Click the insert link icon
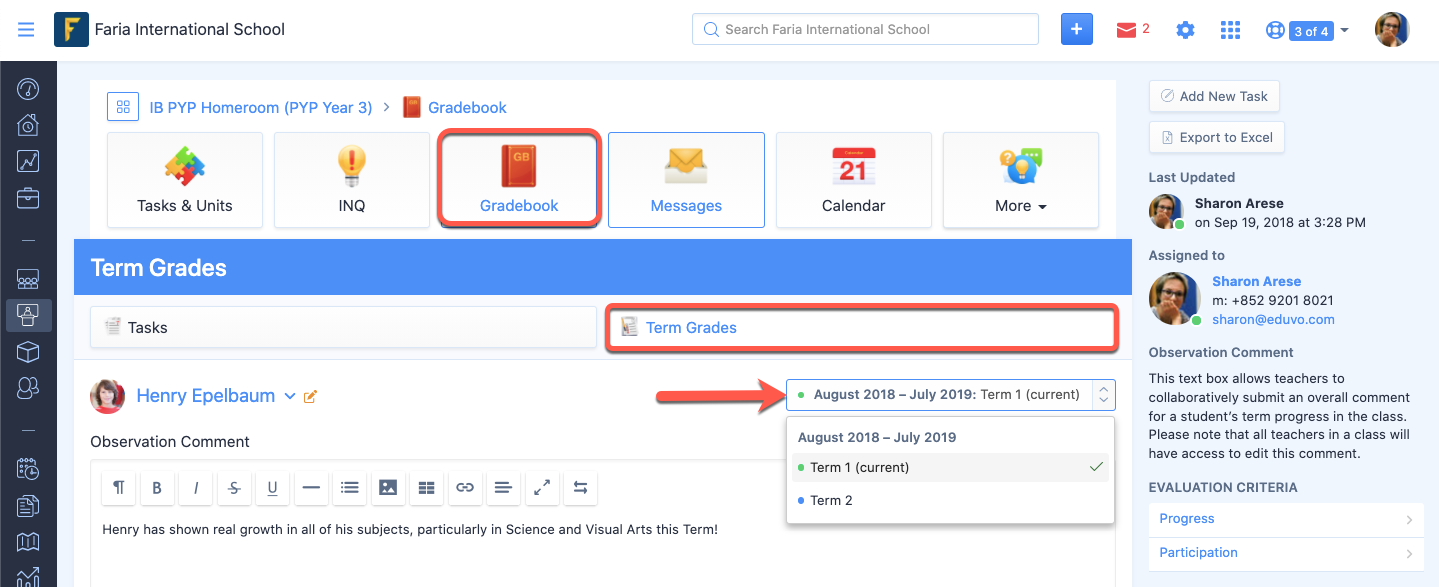Image resolution: width=1439 pixels, height=587 pixels. [465, 488]
